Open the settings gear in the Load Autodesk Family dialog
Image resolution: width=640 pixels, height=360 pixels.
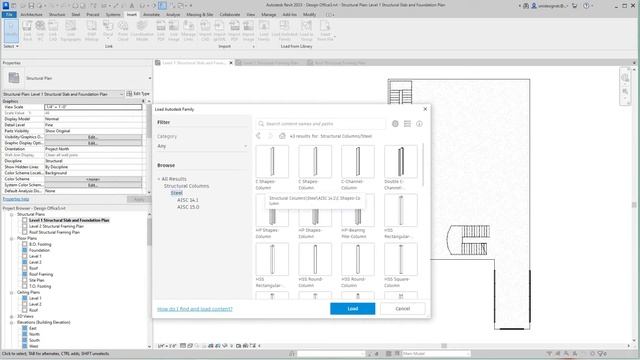(395, 124)
